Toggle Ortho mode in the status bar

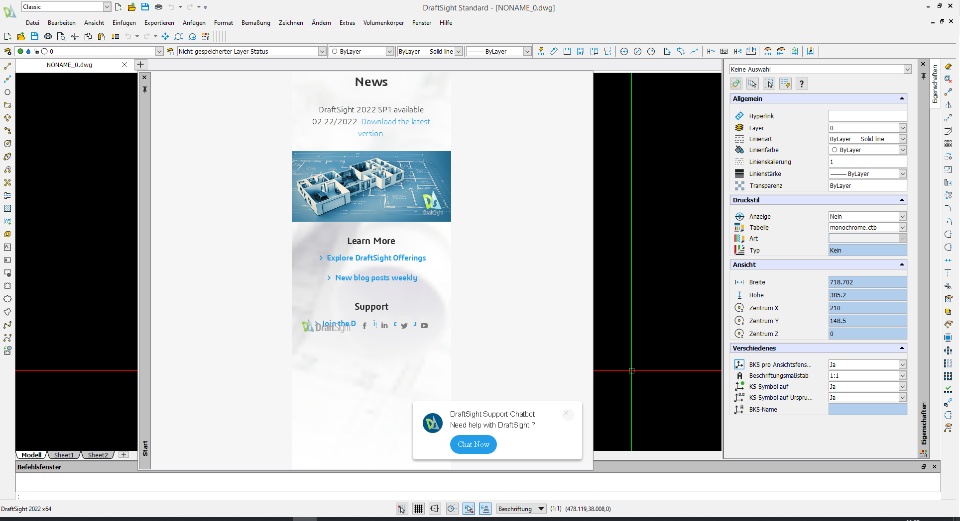point(435,509)
